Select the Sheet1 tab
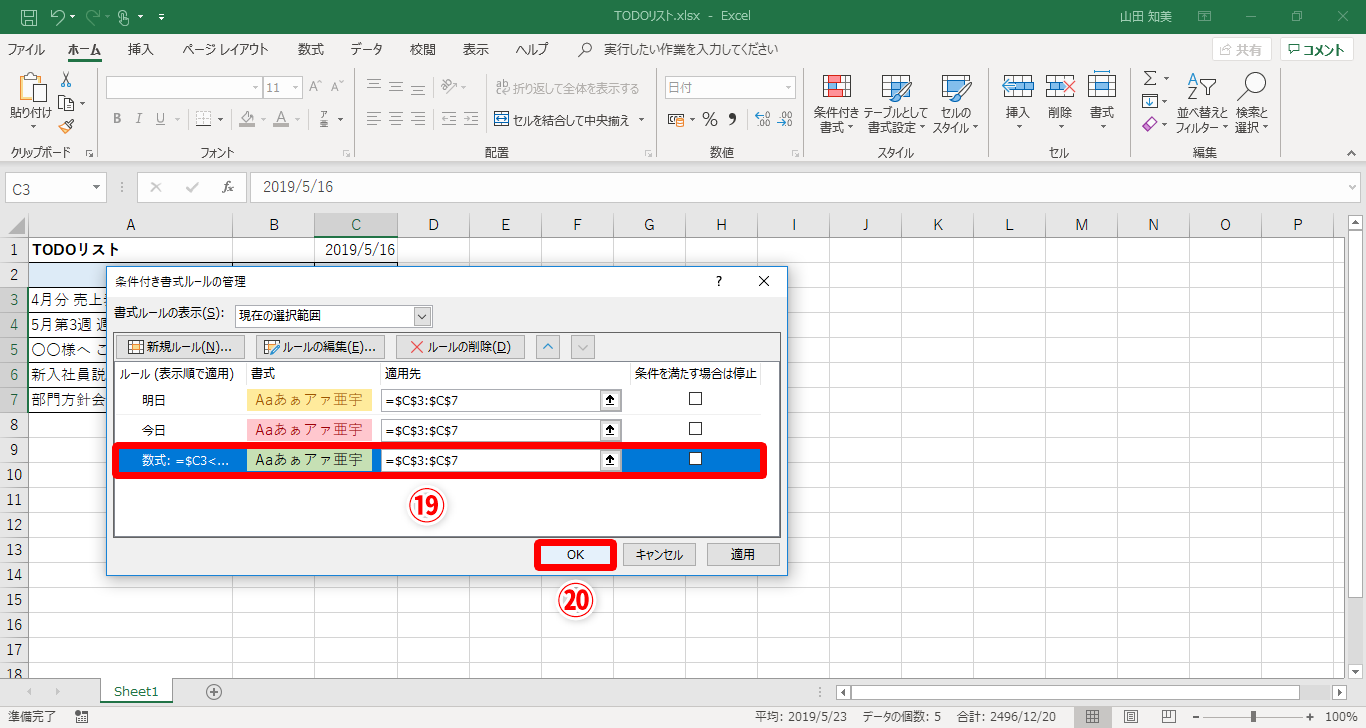The height and width of the screenshot is (728, 1366). tap(136, 692)
